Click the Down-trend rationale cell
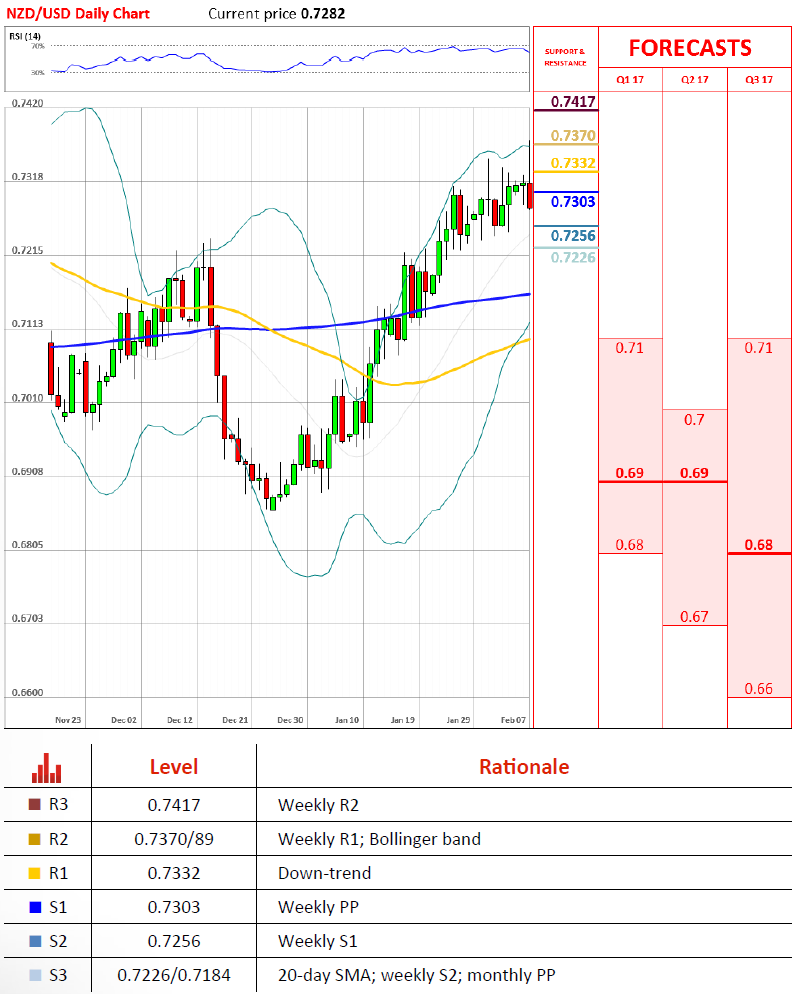This screenshot has width=801, height=994. click(324, 874)
